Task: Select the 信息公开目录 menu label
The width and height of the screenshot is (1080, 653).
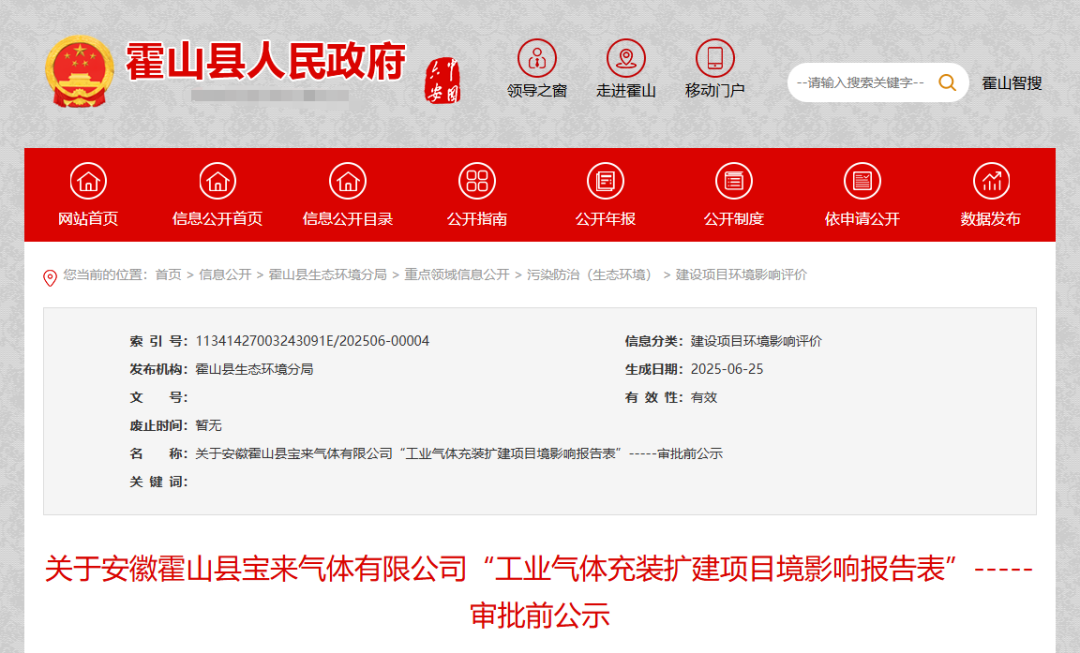Action: pyautogui.click(x=348, y=219)
